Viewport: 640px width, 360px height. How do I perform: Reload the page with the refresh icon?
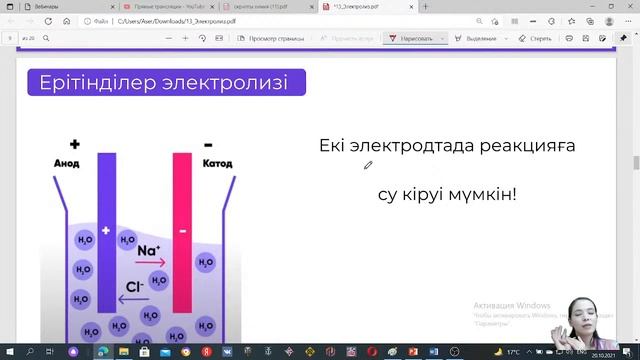pos(48,21)
